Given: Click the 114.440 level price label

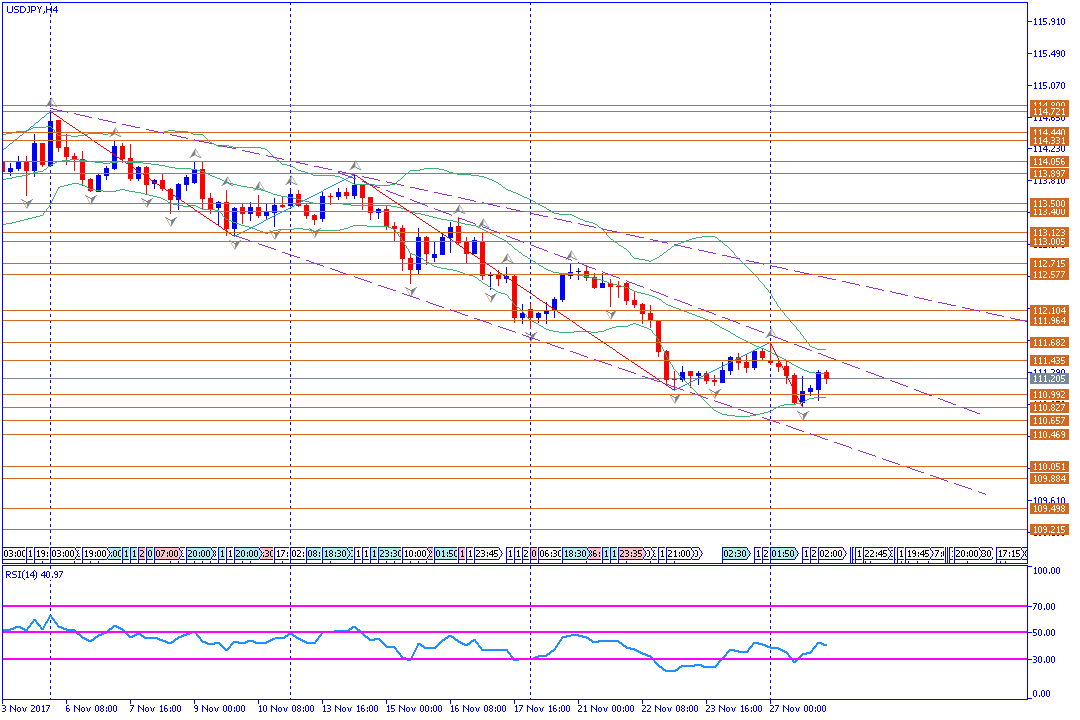Looking at the screenshot, I should pos(1048,132).
